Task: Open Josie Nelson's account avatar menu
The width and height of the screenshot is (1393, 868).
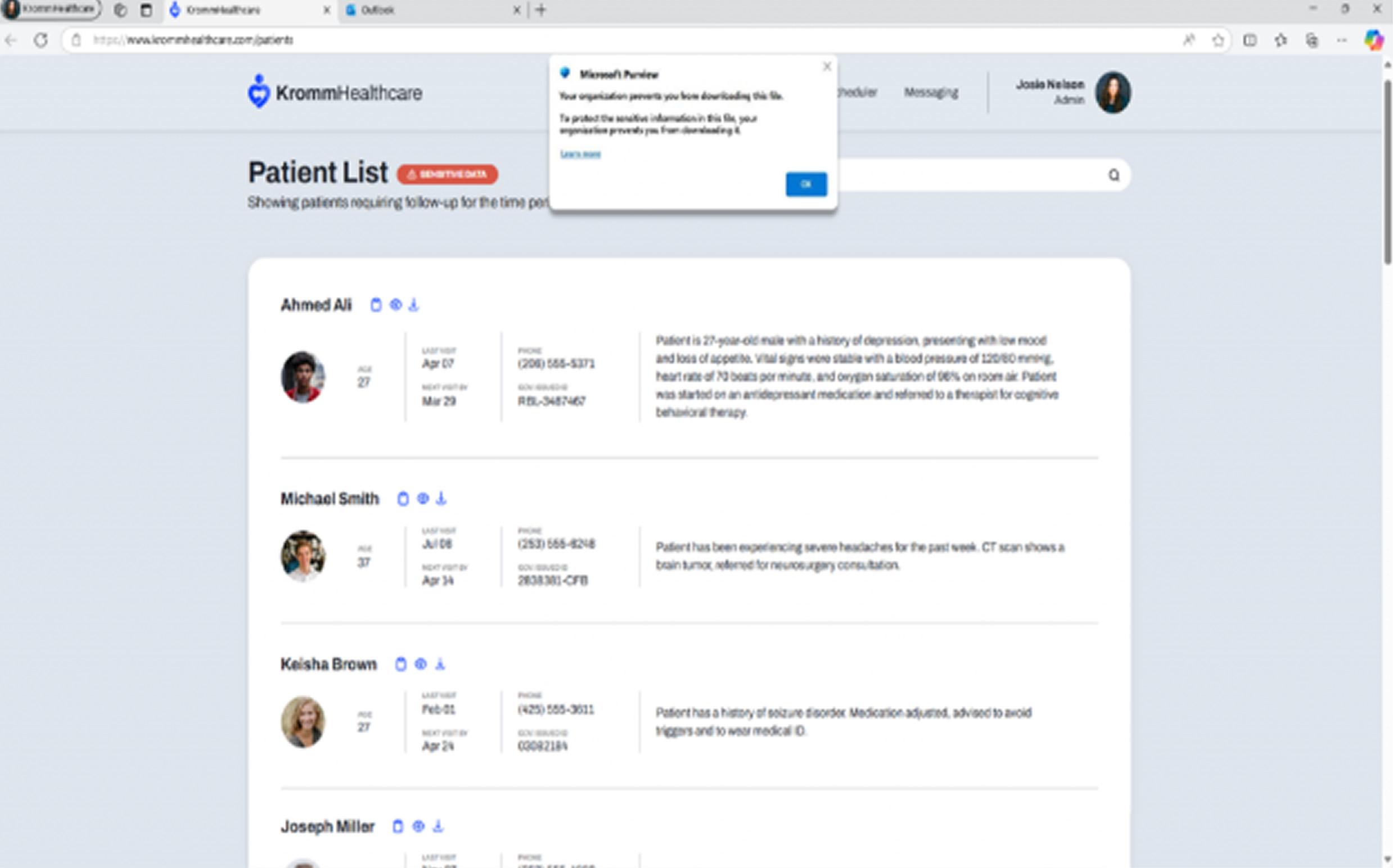Action: pyautogui.click(x=1112, y=92)
